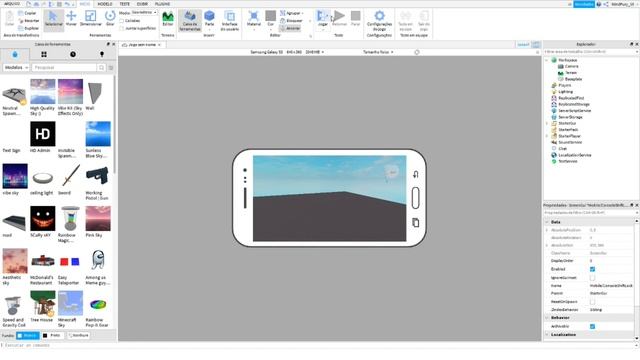Click the share icon near username
640x360 pixels.
[x=606, y=4]
